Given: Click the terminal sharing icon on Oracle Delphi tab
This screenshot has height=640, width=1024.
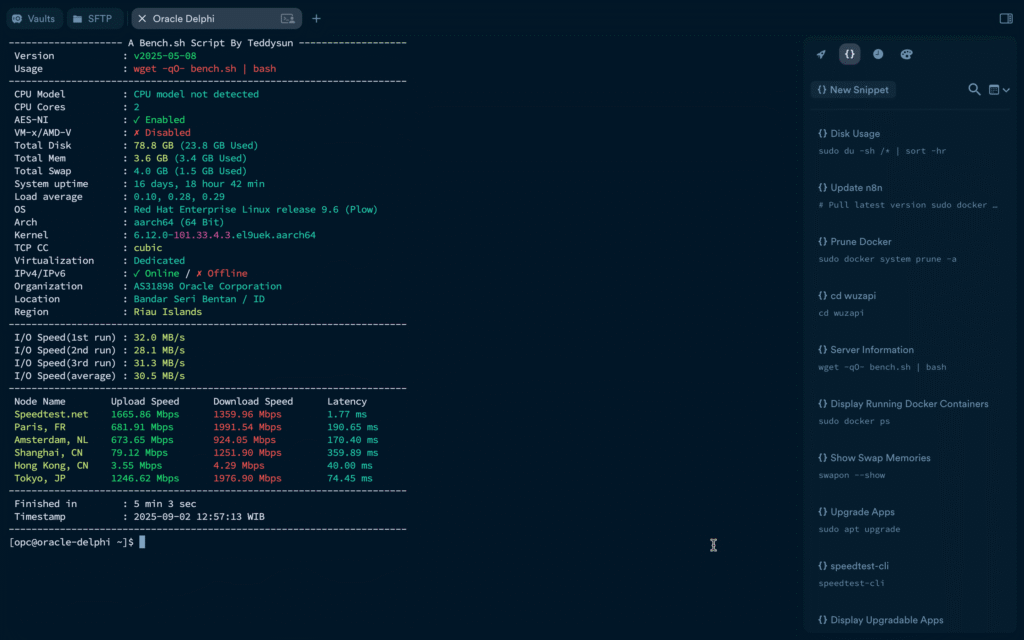Looking at the screenshot, I should pos(288,19).
